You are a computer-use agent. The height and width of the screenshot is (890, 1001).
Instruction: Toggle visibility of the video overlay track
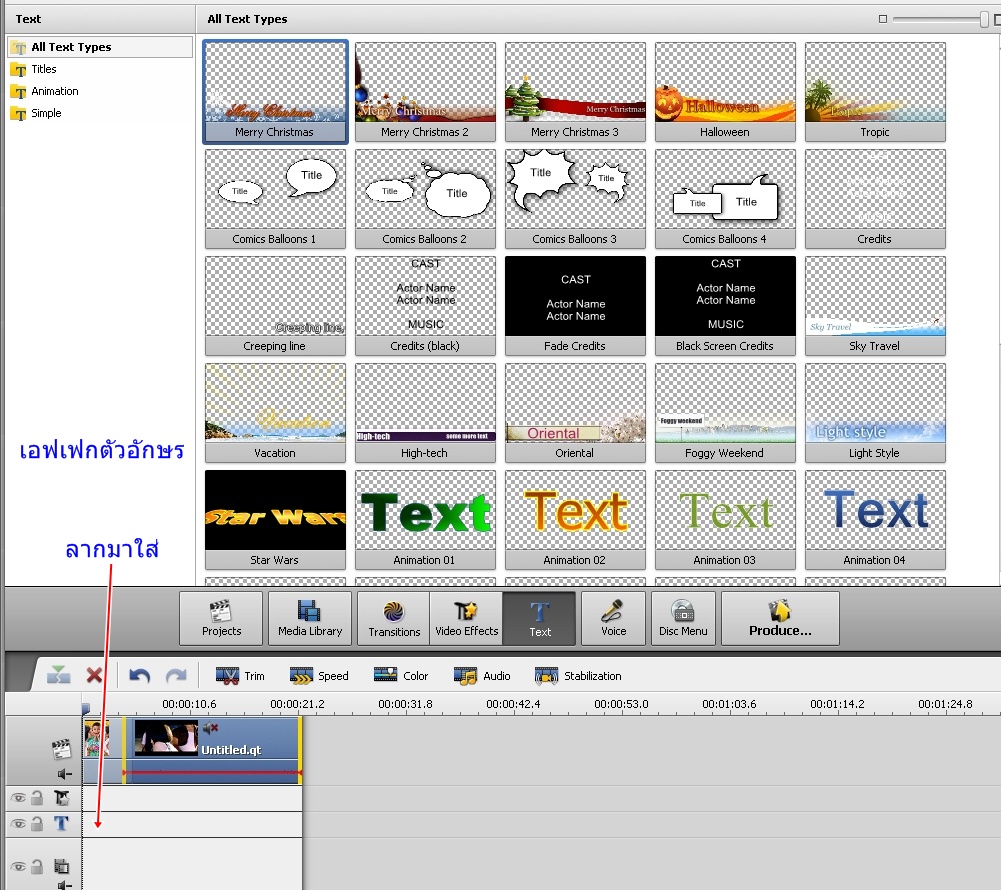(18, 866)
